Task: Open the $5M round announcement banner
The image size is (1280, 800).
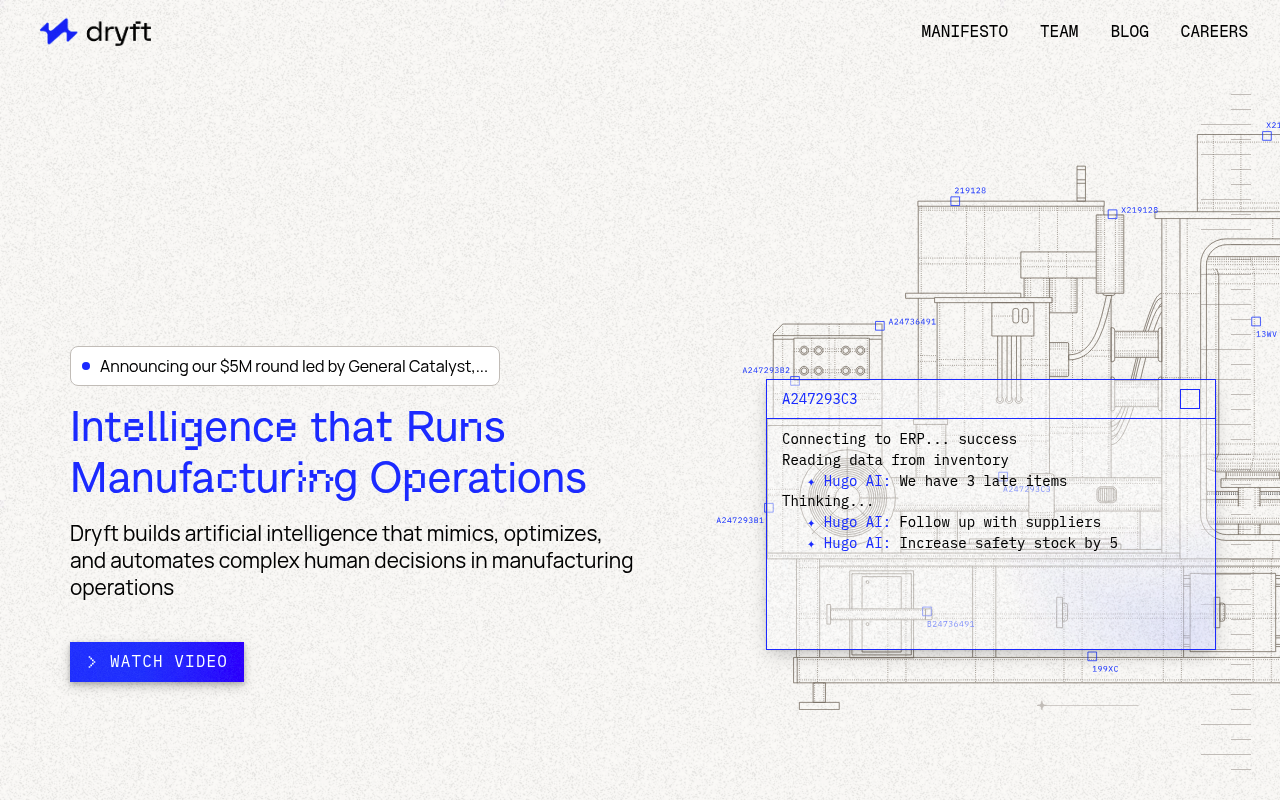Action: click(285, 366)
